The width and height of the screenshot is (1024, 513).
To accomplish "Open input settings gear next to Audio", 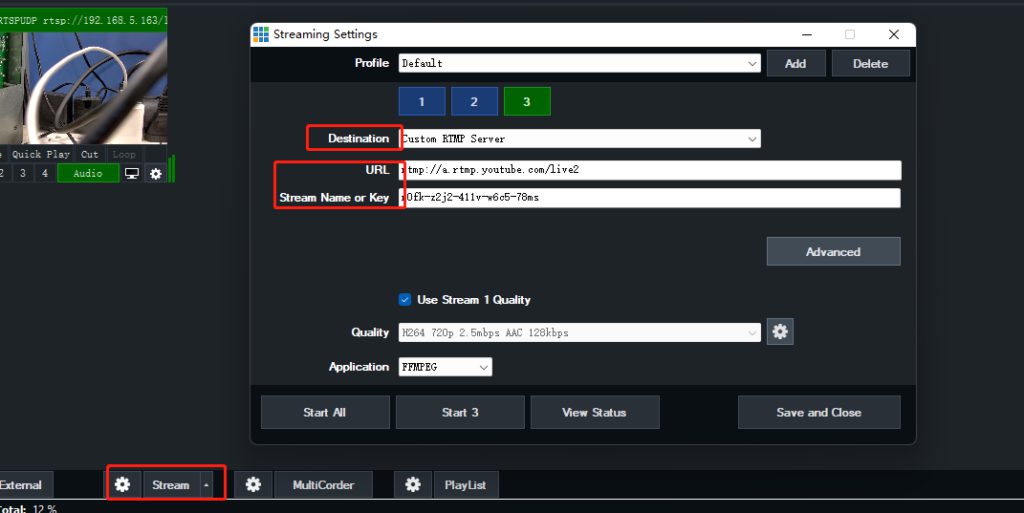I will [155, 174].
